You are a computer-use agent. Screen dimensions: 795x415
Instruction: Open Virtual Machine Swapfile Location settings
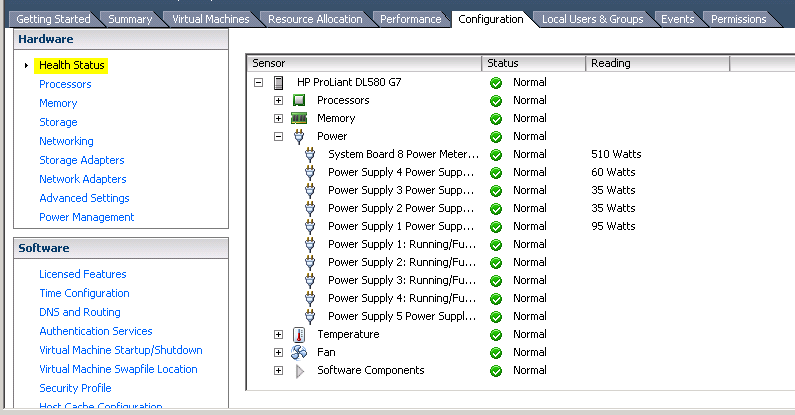[118, 369]
